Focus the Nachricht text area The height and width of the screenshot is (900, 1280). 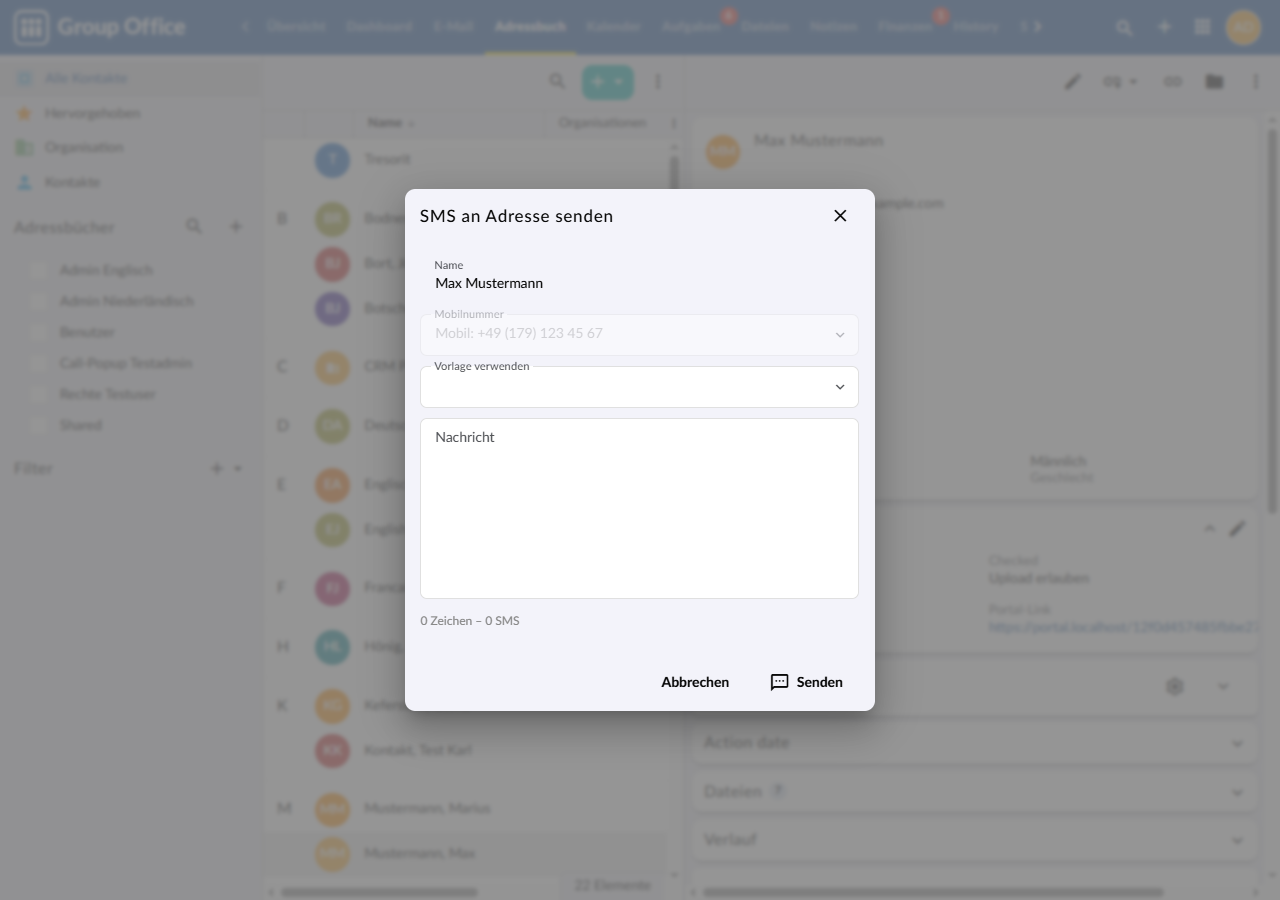click(x=639, y=508)
